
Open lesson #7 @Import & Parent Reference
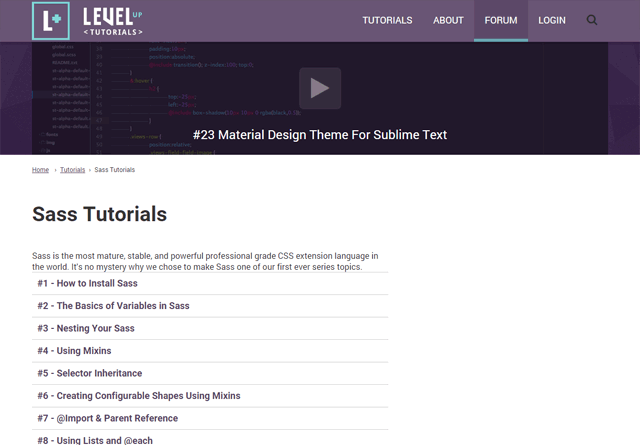[108, 418]
